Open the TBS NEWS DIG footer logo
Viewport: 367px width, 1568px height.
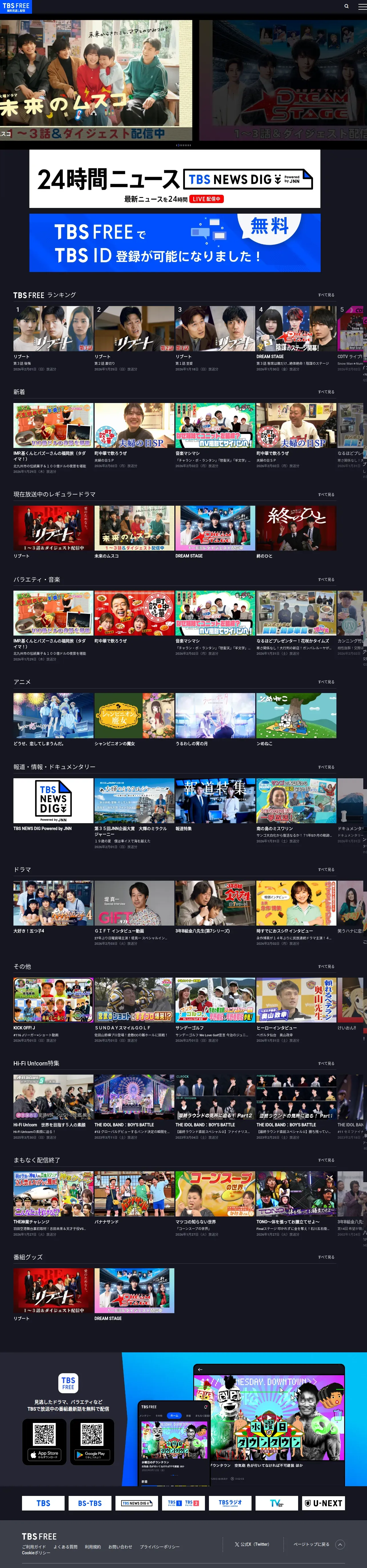pyautogui.click(x=136, y=1503)
